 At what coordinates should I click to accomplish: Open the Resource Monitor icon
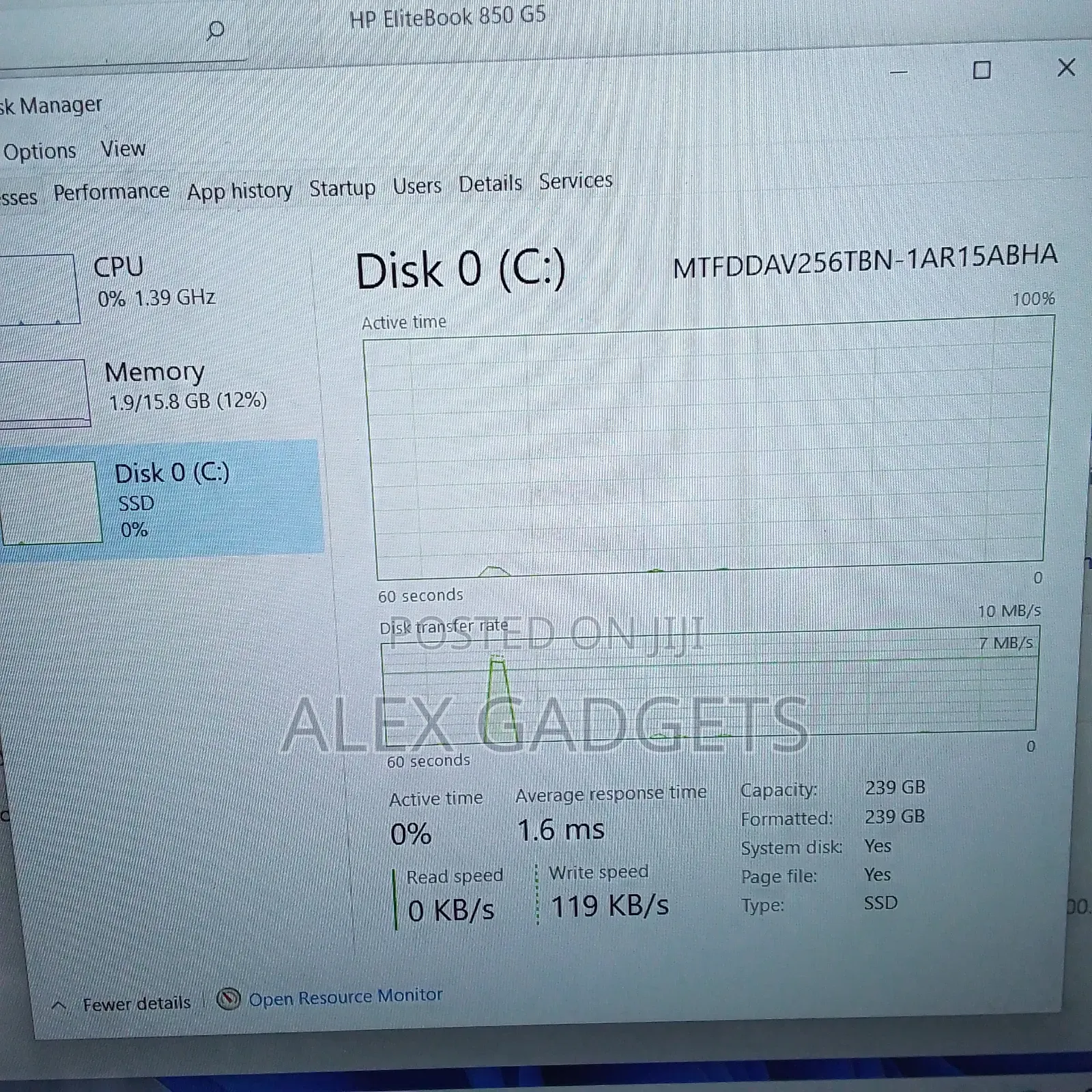coord(228,999)
